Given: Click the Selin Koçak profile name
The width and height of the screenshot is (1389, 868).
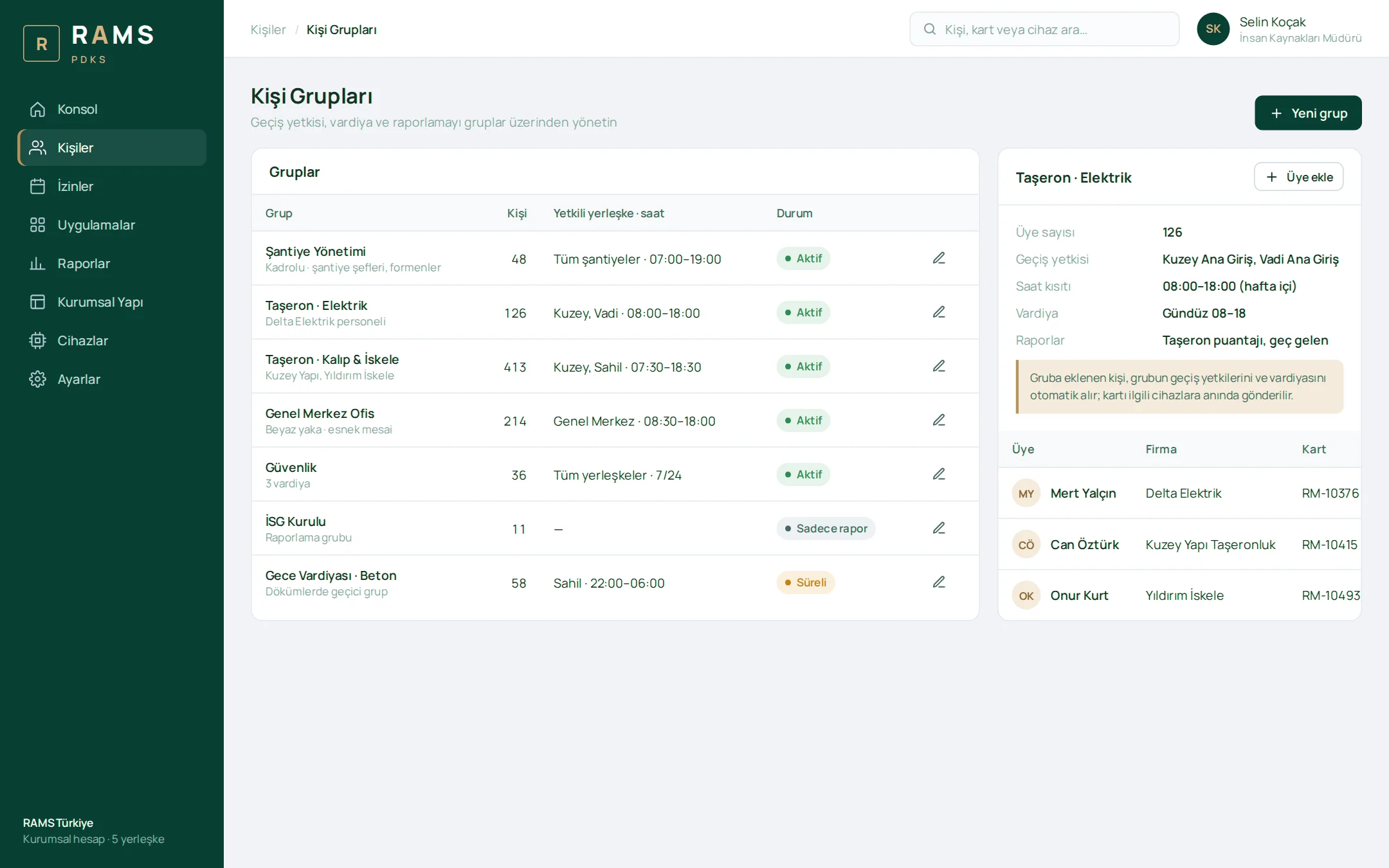Looking at the screenshot, I should pyautogui.click(x=1272, y=22).
